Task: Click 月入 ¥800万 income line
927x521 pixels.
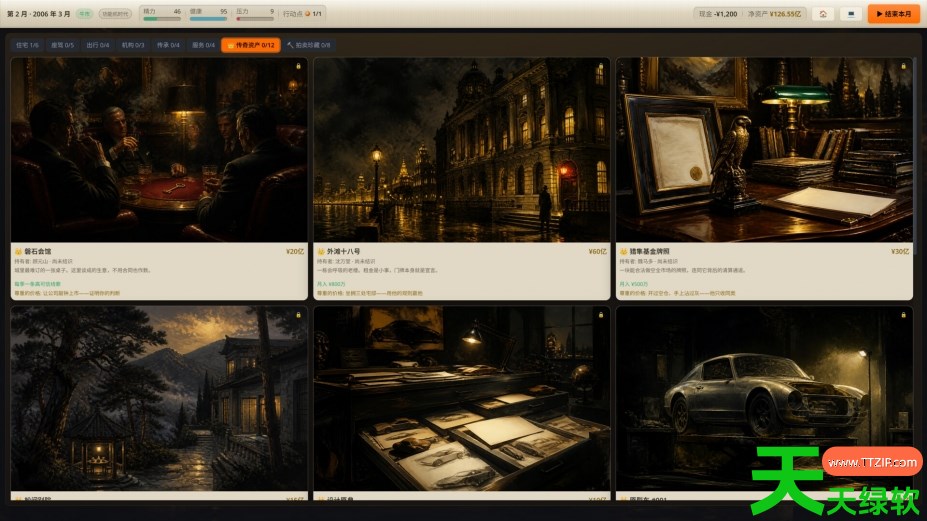Action: coord(331,284)
